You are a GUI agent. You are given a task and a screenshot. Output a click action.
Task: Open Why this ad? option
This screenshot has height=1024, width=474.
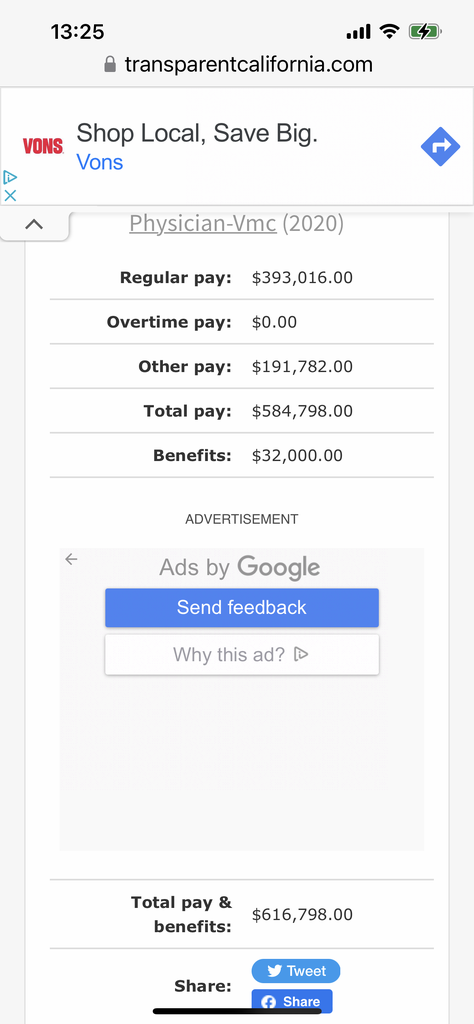pyautogui.click(x=242, y=654)
